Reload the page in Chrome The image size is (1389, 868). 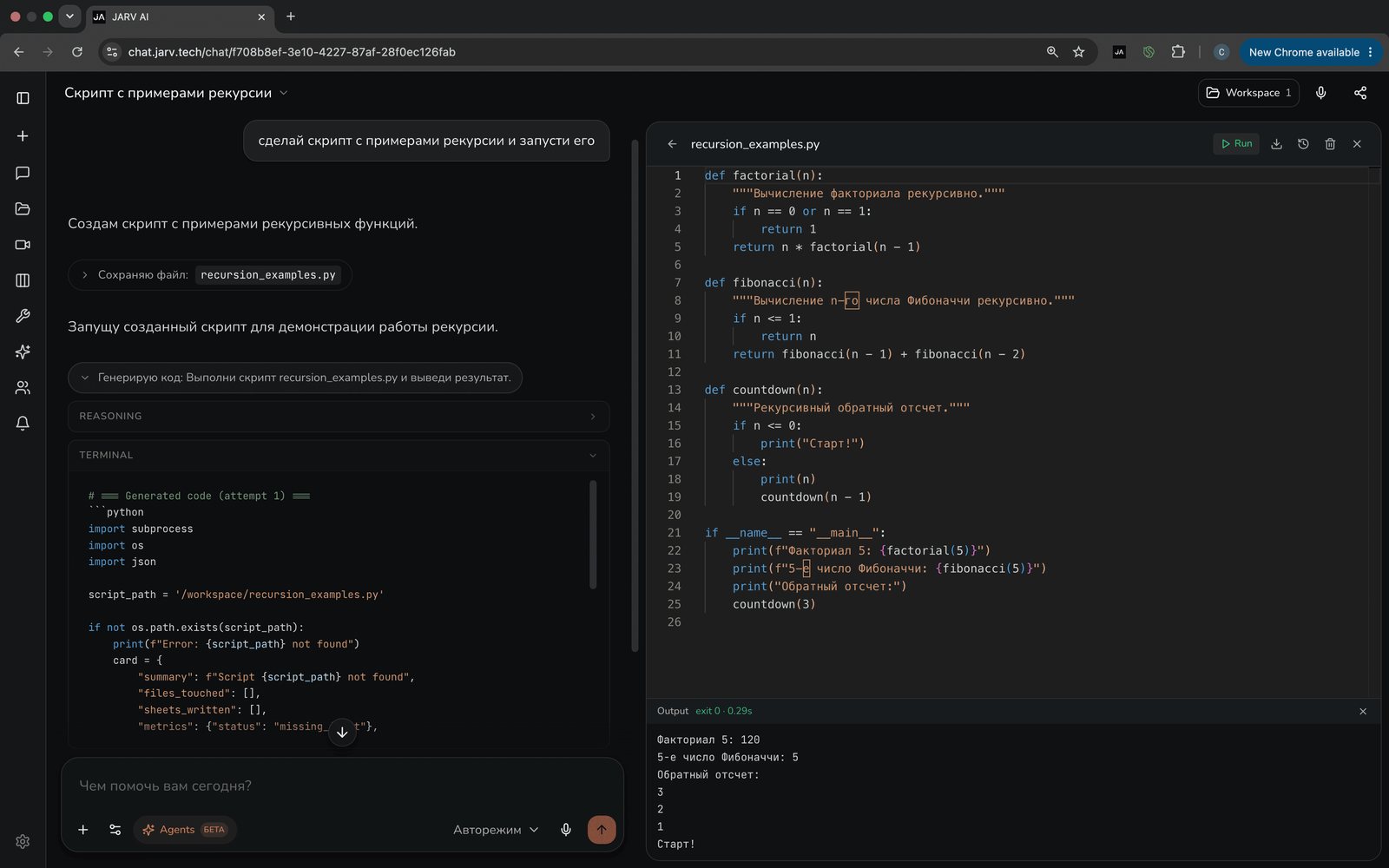77,52
